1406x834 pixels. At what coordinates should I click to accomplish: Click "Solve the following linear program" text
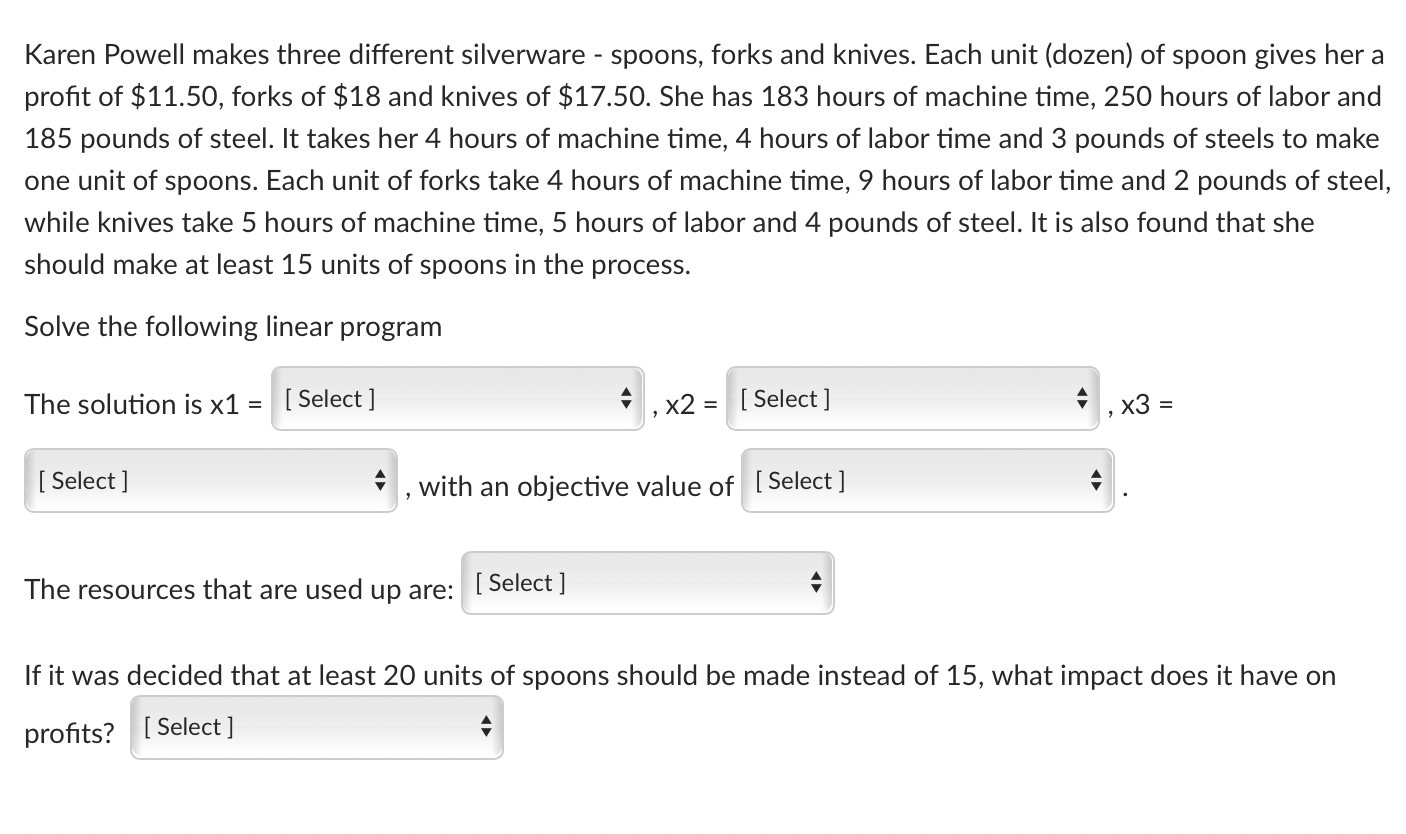233,327
